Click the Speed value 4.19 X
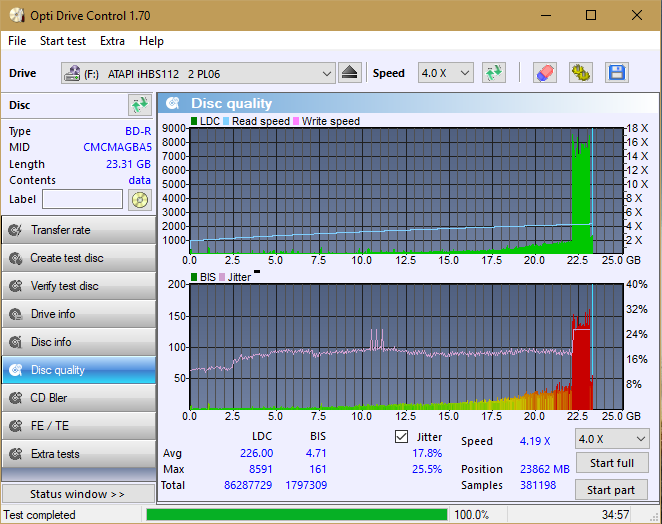Viewport: 662px width, 524px height. point(535,441)
